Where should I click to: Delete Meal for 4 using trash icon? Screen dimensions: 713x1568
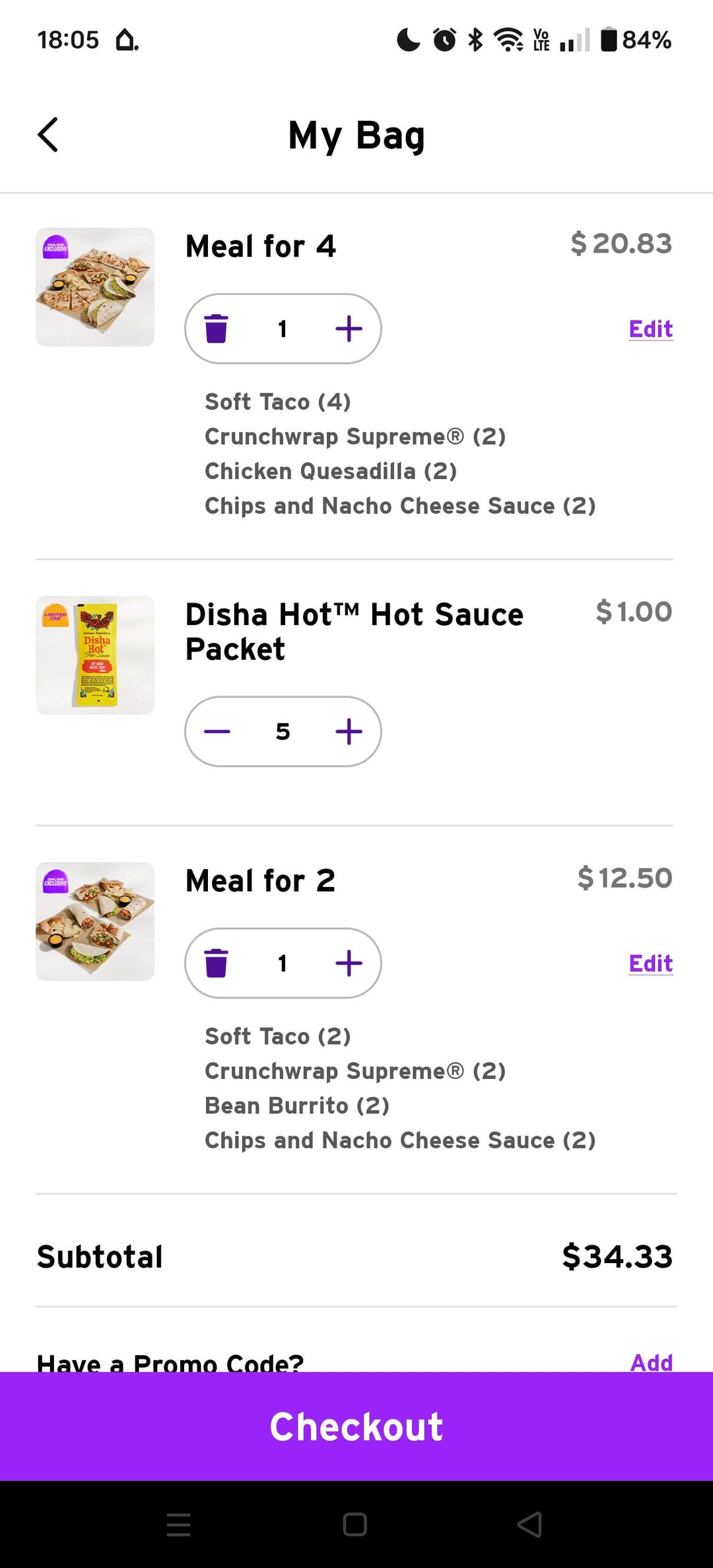217,329
